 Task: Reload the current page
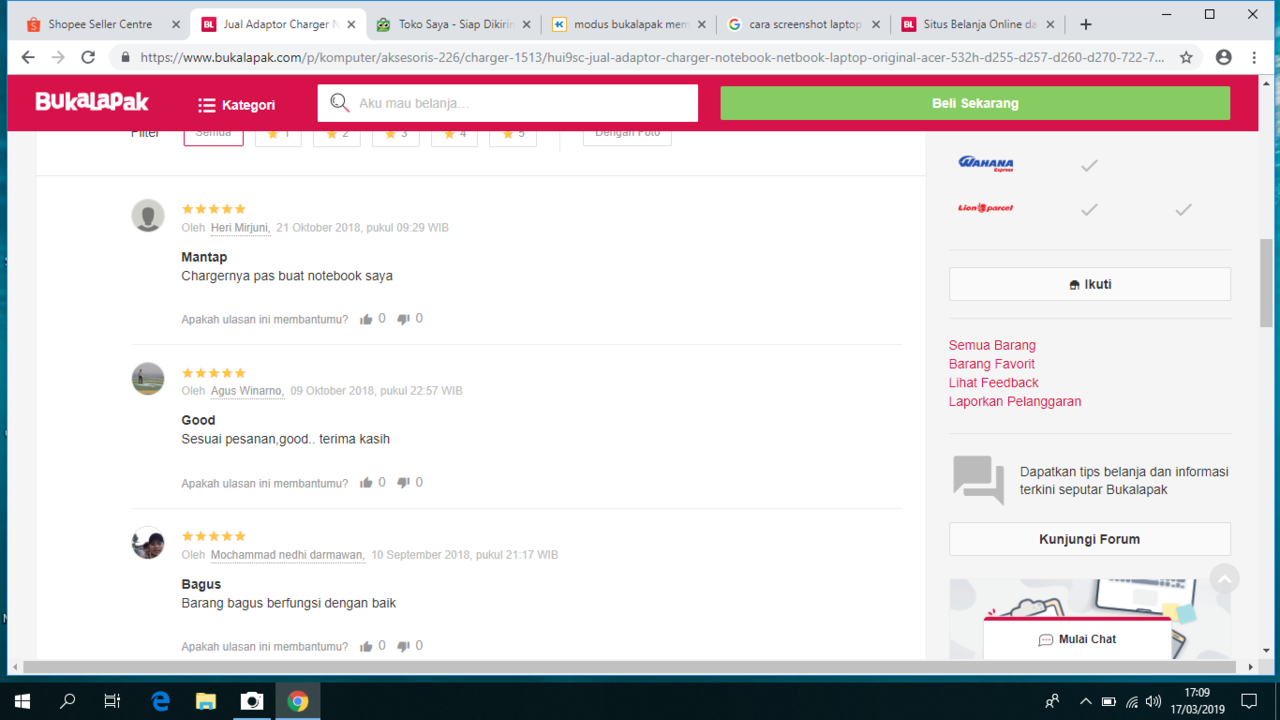(88, 57)
